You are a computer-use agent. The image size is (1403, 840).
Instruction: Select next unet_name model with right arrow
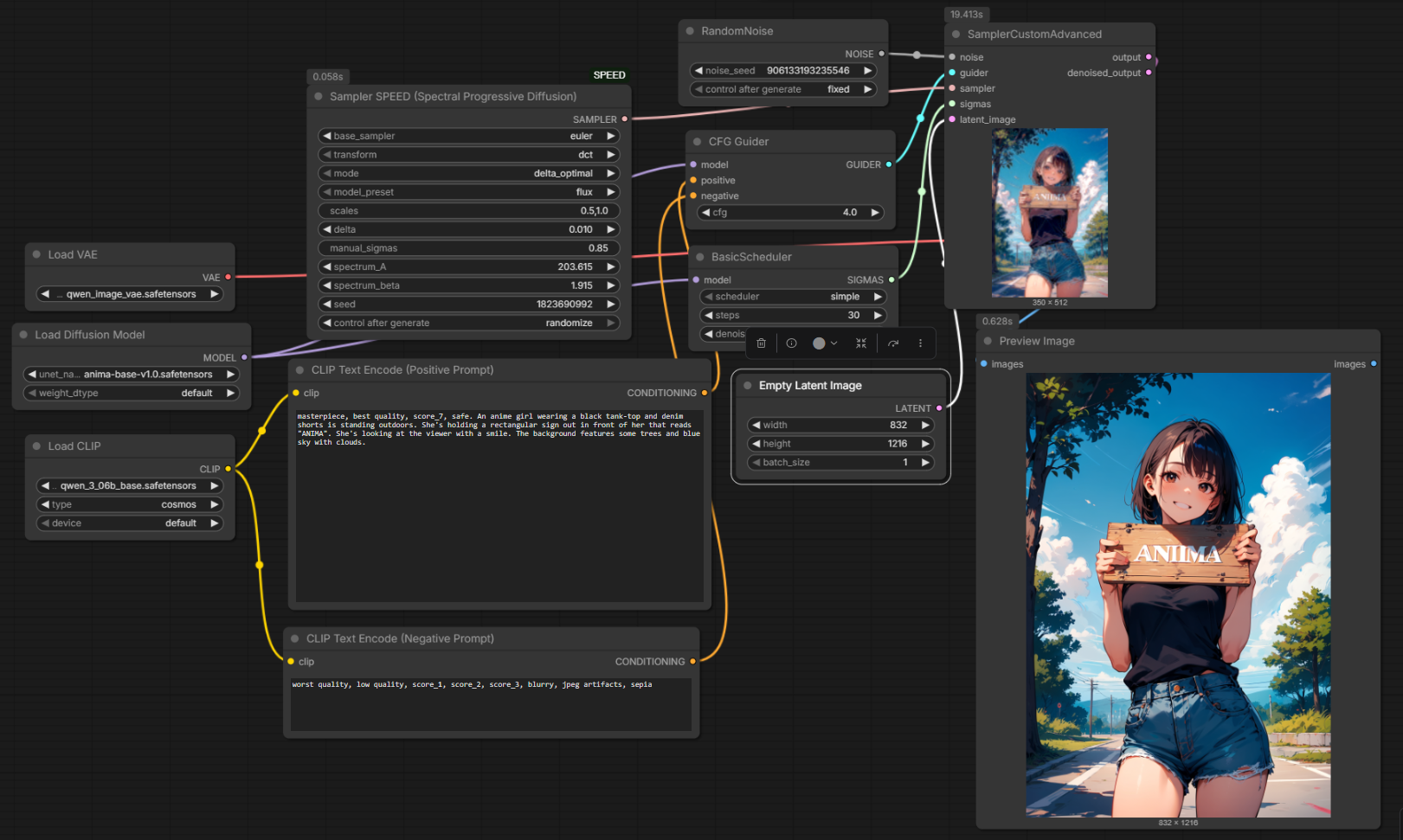click(230, 374)
